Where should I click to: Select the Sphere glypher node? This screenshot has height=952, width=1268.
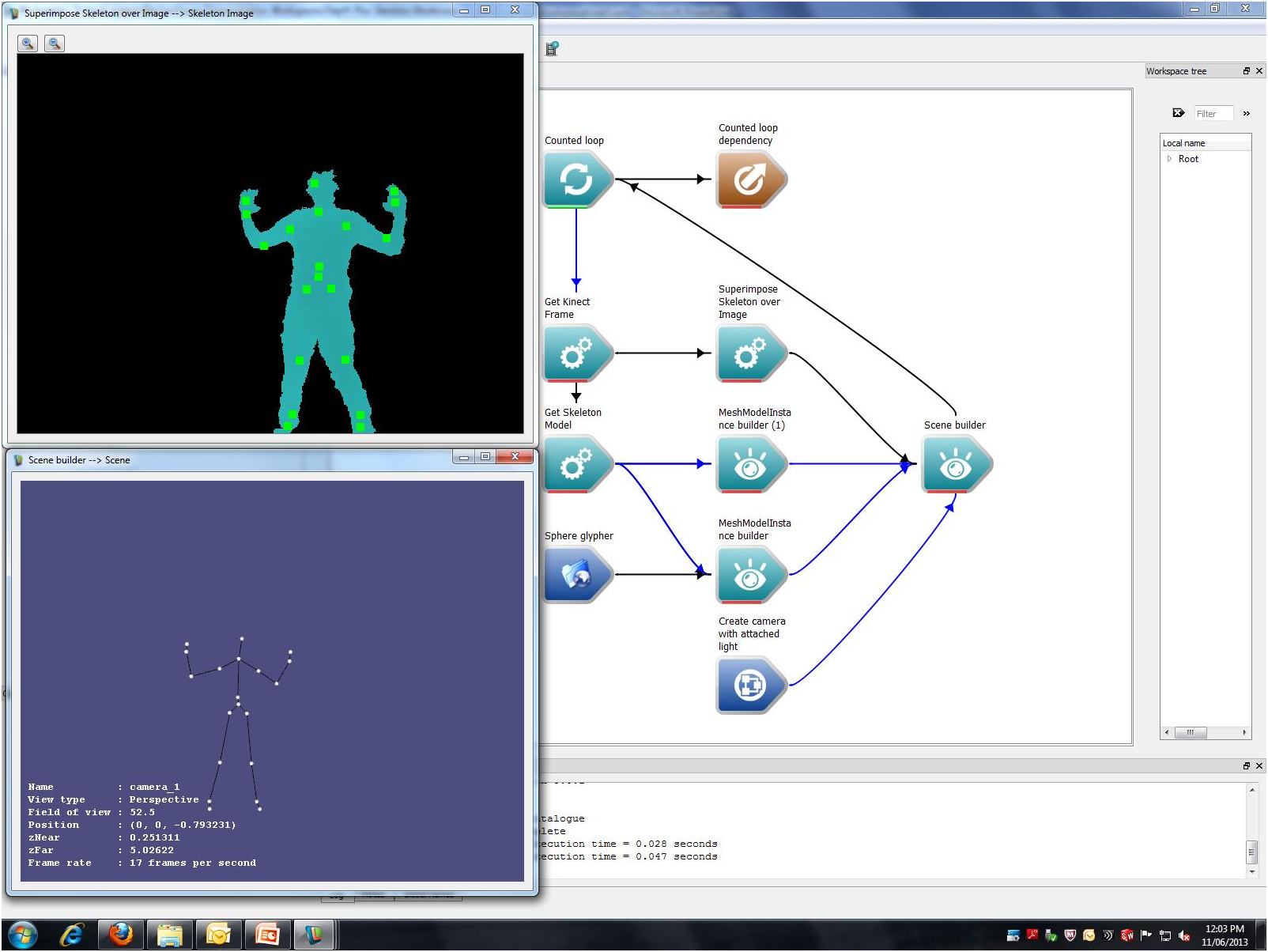point(577,575)
